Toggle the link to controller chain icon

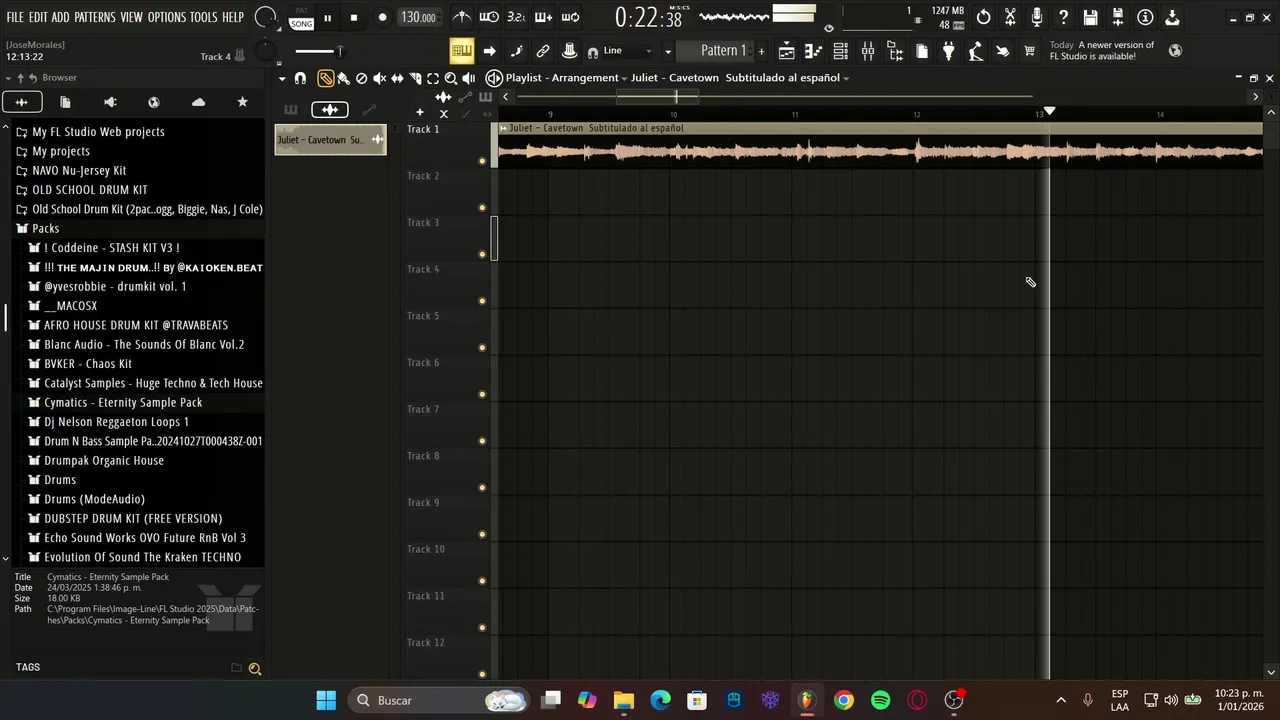click(543, 51)
